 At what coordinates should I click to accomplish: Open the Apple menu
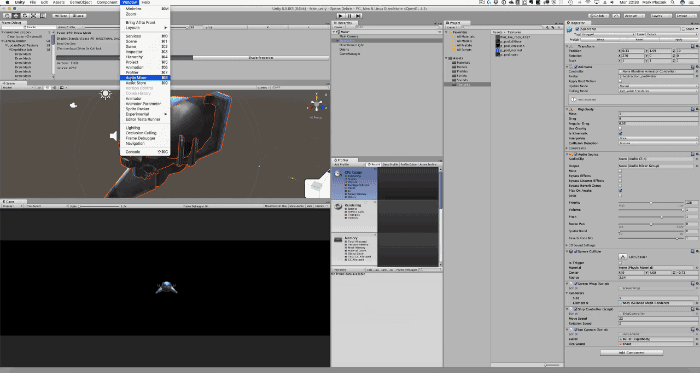click(x=7, y=2)
